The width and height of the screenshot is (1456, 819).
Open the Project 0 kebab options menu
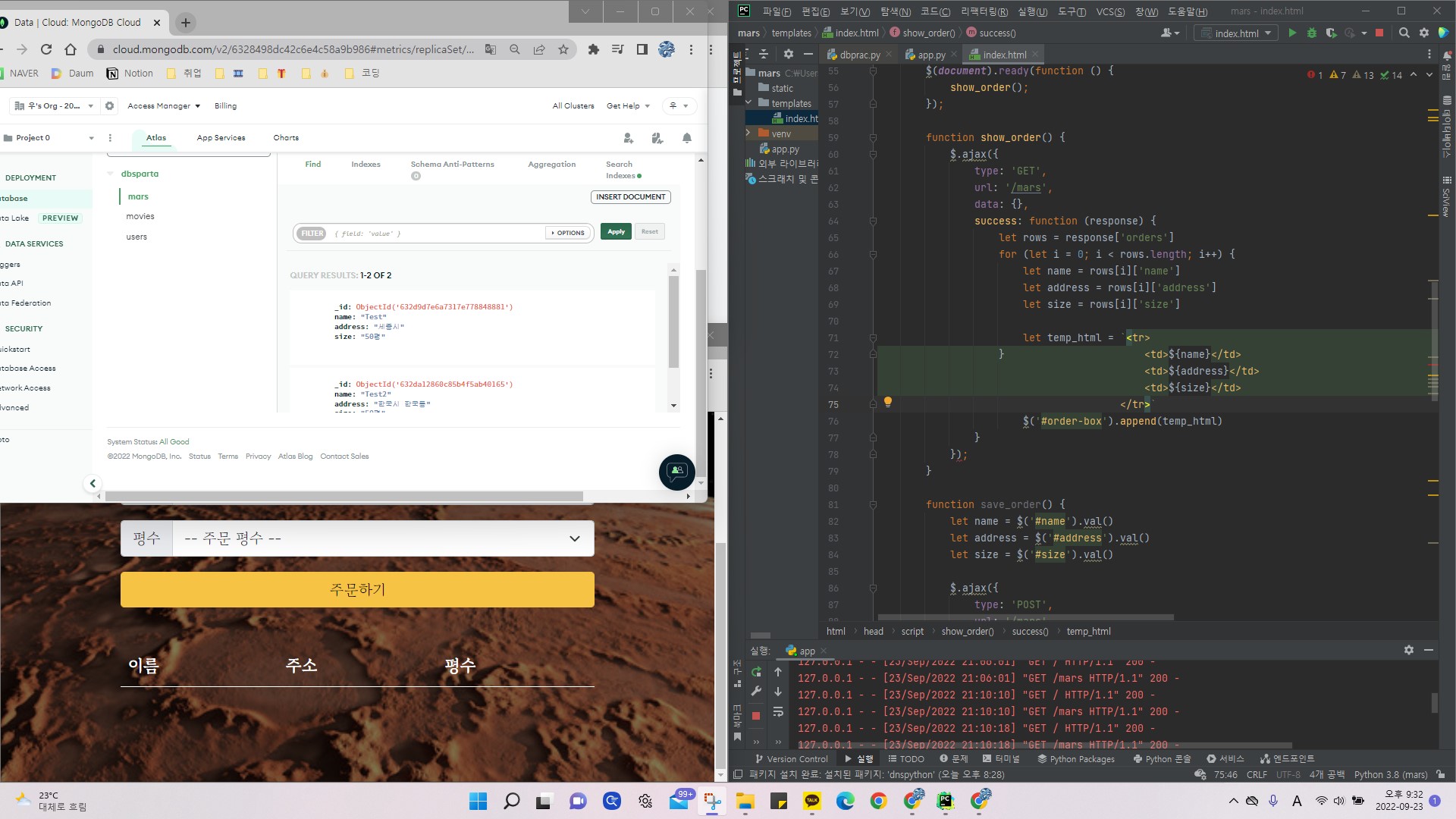click(x=110, y=138)
